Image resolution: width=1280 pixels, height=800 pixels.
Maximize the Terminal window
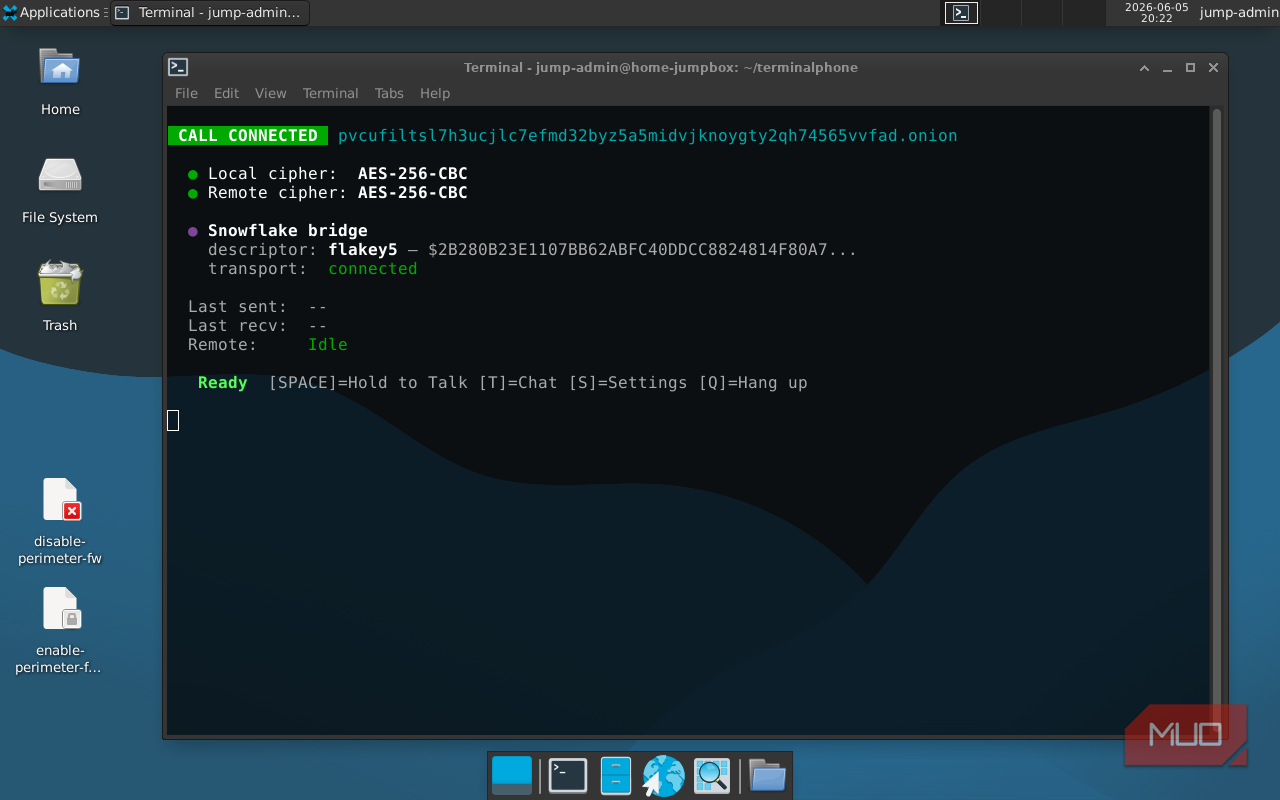pos(1190,67)
